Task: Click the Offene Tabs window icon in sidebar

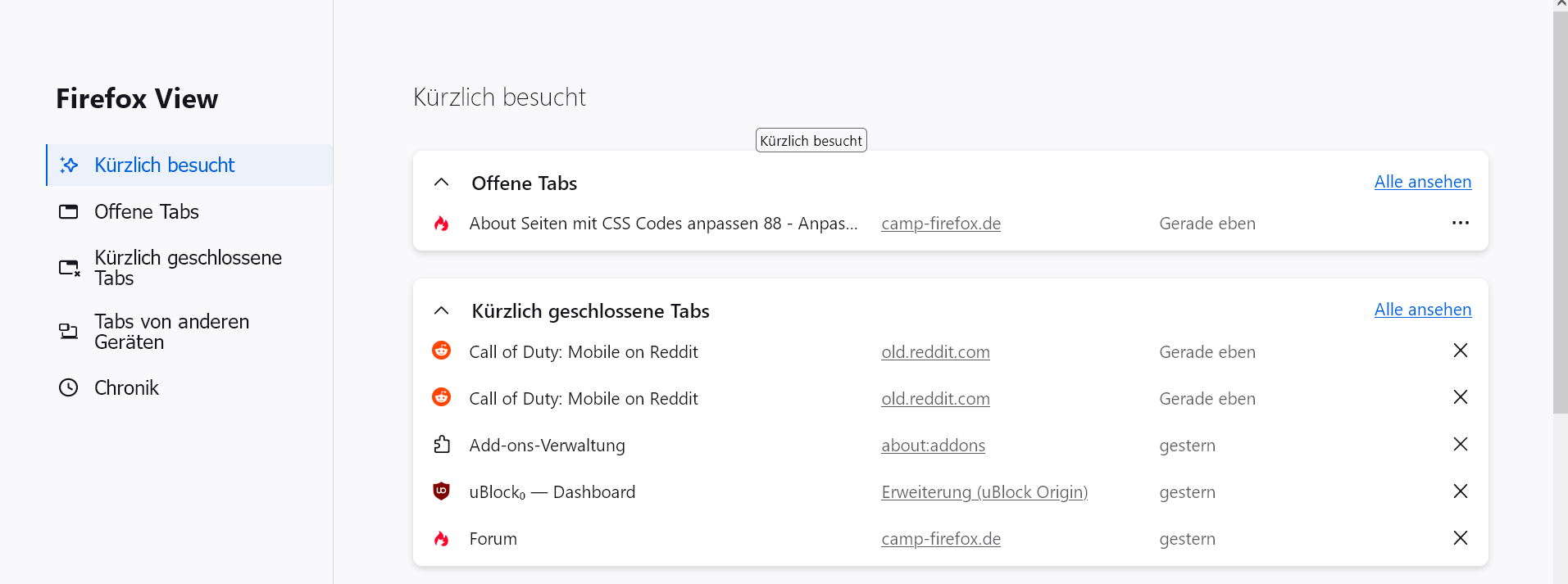Action: [x=69, y=212]
